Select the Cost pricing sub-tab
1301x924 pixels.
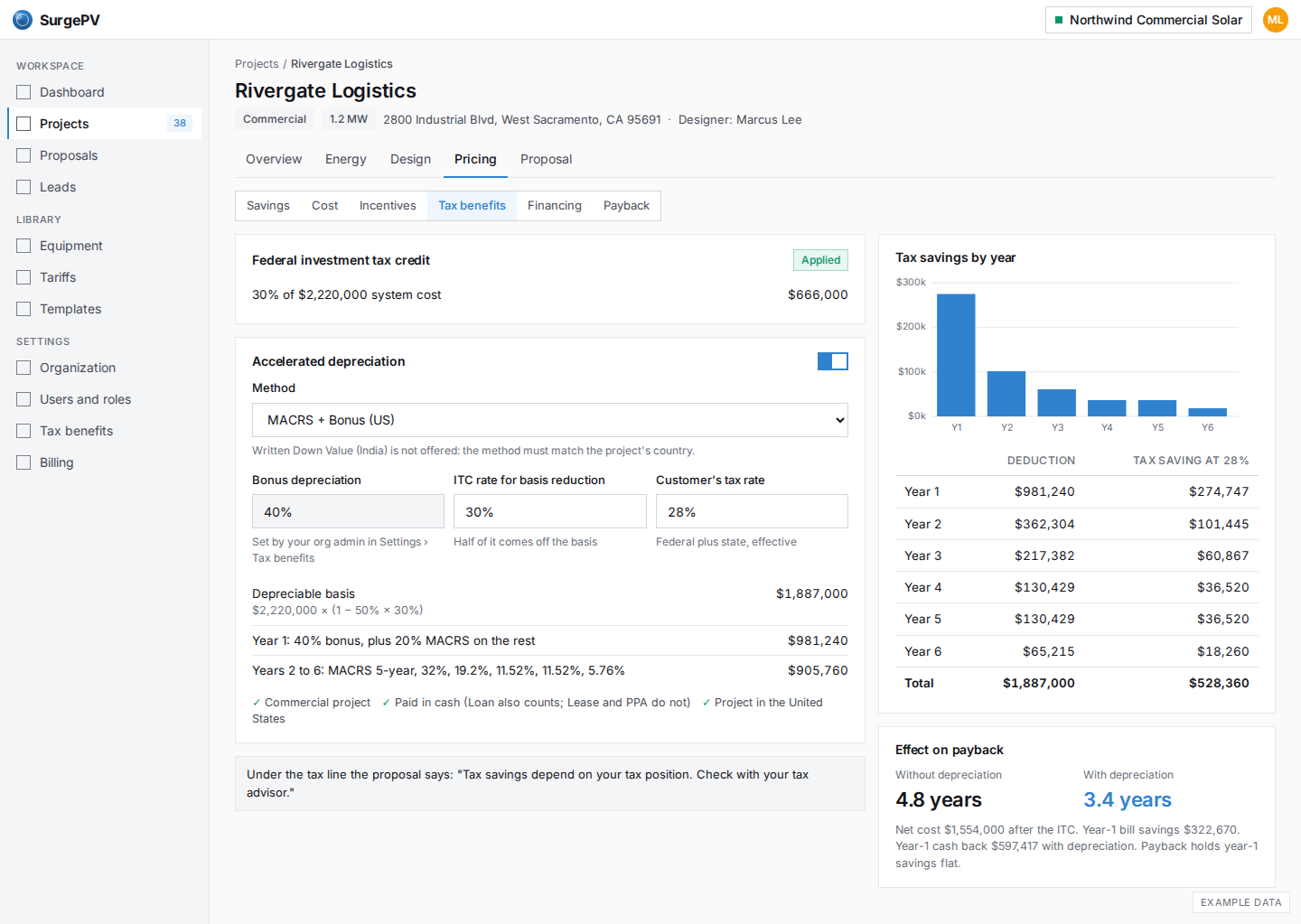coord(325,206)
